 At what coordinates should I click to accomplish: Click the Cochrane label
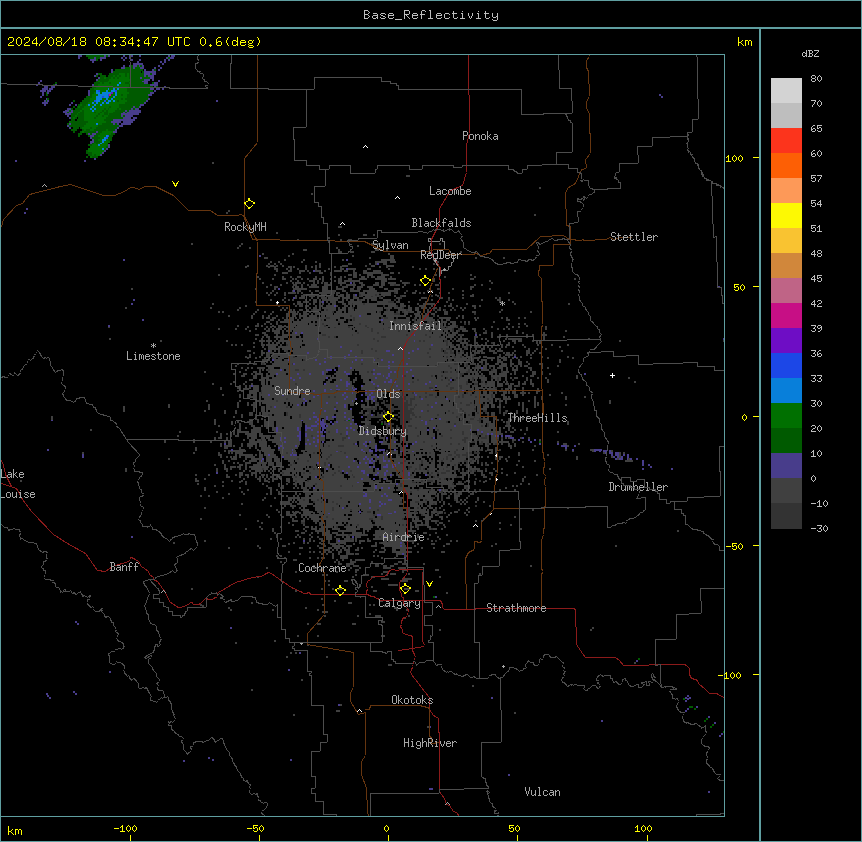point(322,568)
